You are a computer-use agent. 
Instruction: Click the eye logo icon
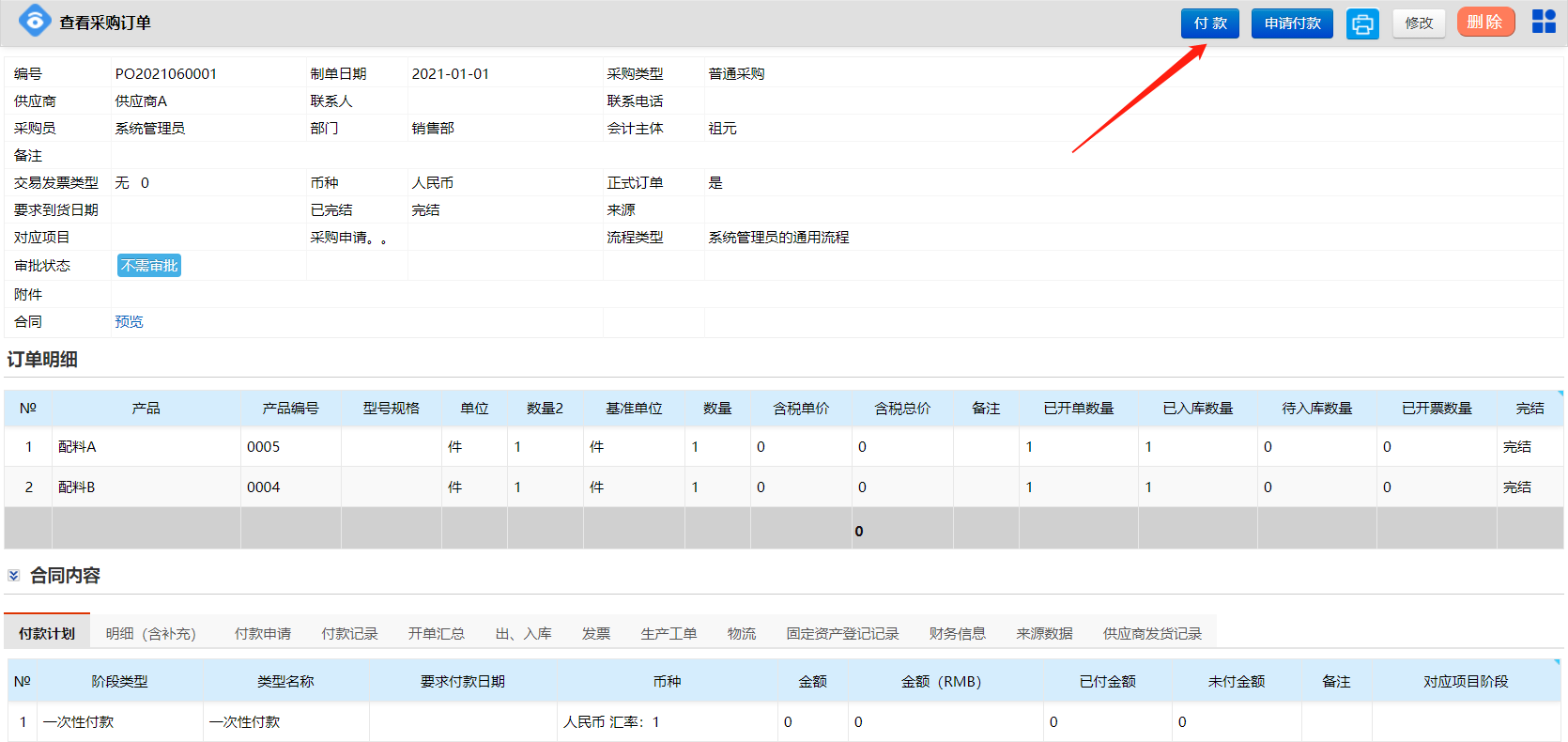point(35,22)
